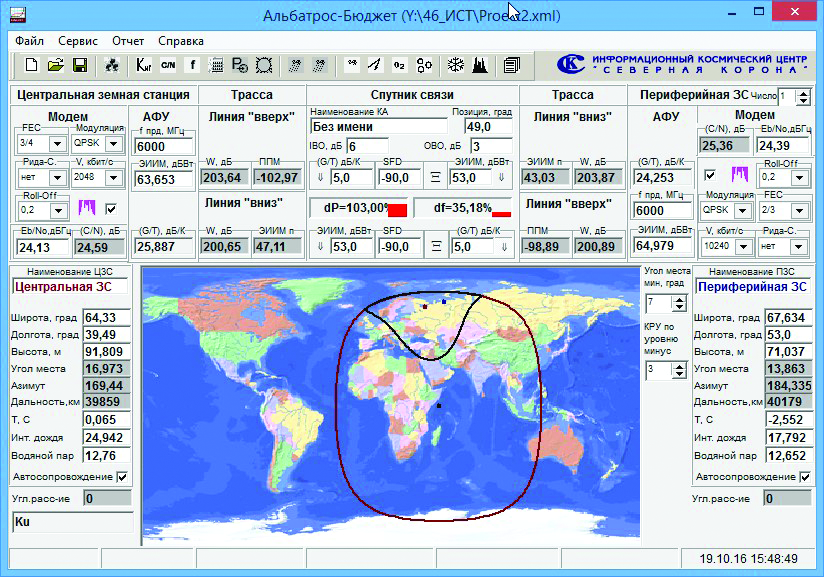The height and width of the screenshot is (577, 824).
Task: Open peripheral modem Roll-Off dropdown
Action: click(x=800, y=178)
